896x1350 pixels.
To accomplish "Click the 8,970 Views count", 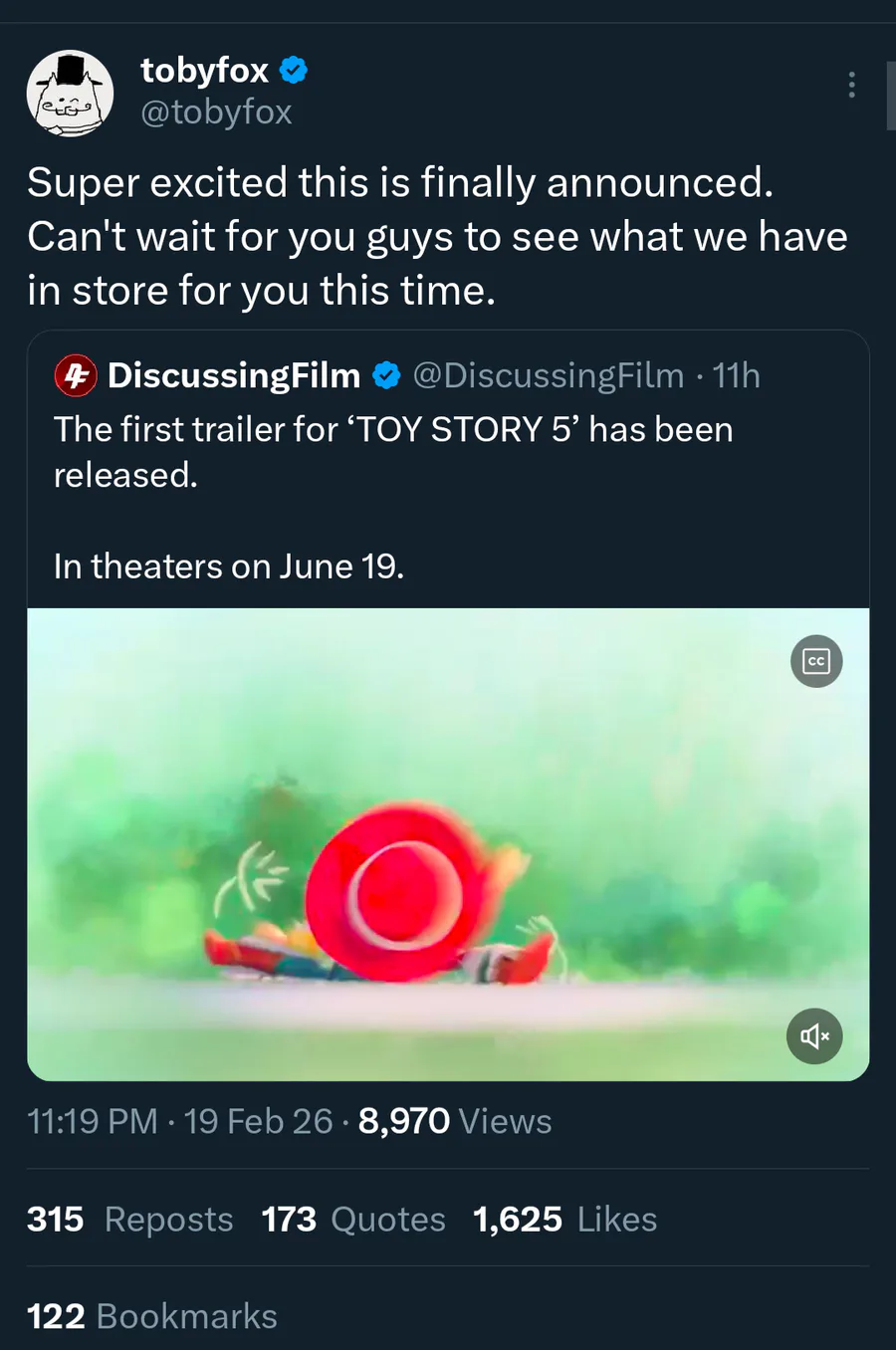I will tap(455, 1122).
